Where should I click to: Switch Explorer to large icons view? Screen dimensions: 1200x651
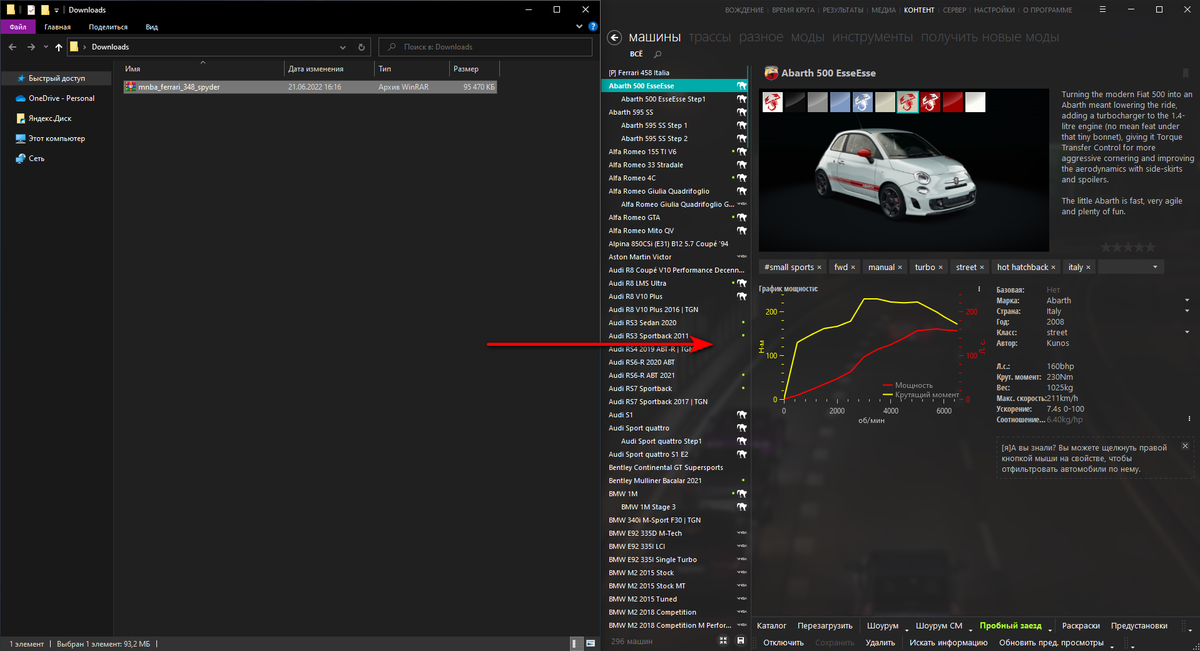click(589, 643)
